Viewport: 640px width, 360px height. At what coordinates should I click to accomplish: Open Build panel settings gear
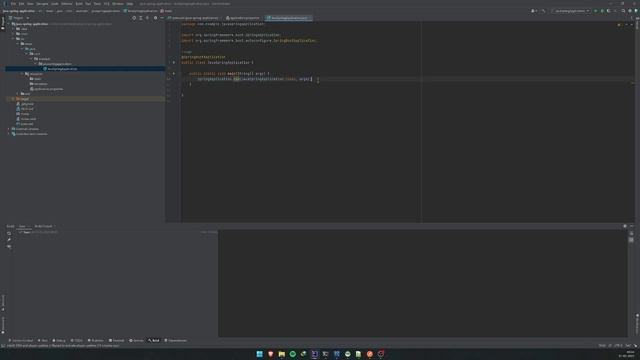point(625,226)
